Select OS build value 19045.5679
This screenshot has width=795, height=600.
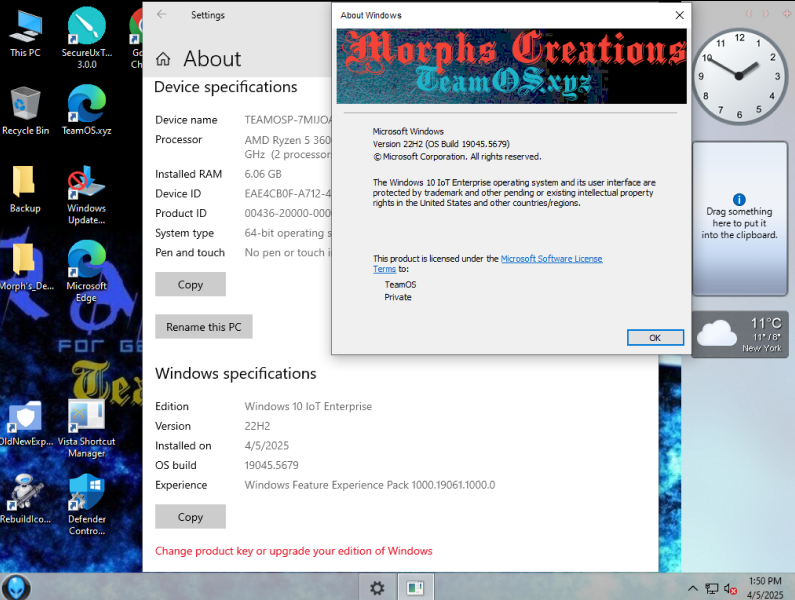click(271, 465)
